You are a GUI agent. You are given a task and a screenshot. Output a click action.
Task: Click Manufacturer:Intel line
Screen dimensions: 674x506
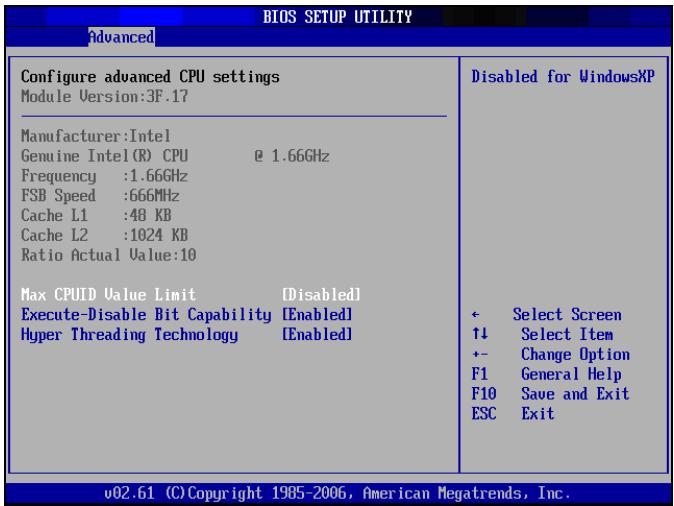[96, 136]
